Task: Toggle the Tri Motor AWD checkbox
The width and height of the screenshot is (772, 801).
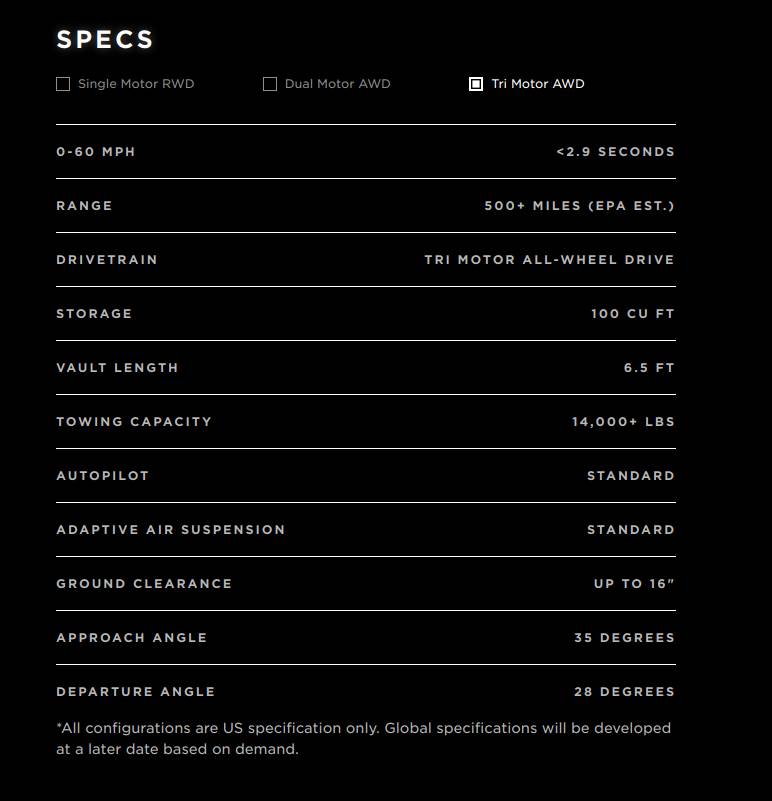Action: pos(476,84)
